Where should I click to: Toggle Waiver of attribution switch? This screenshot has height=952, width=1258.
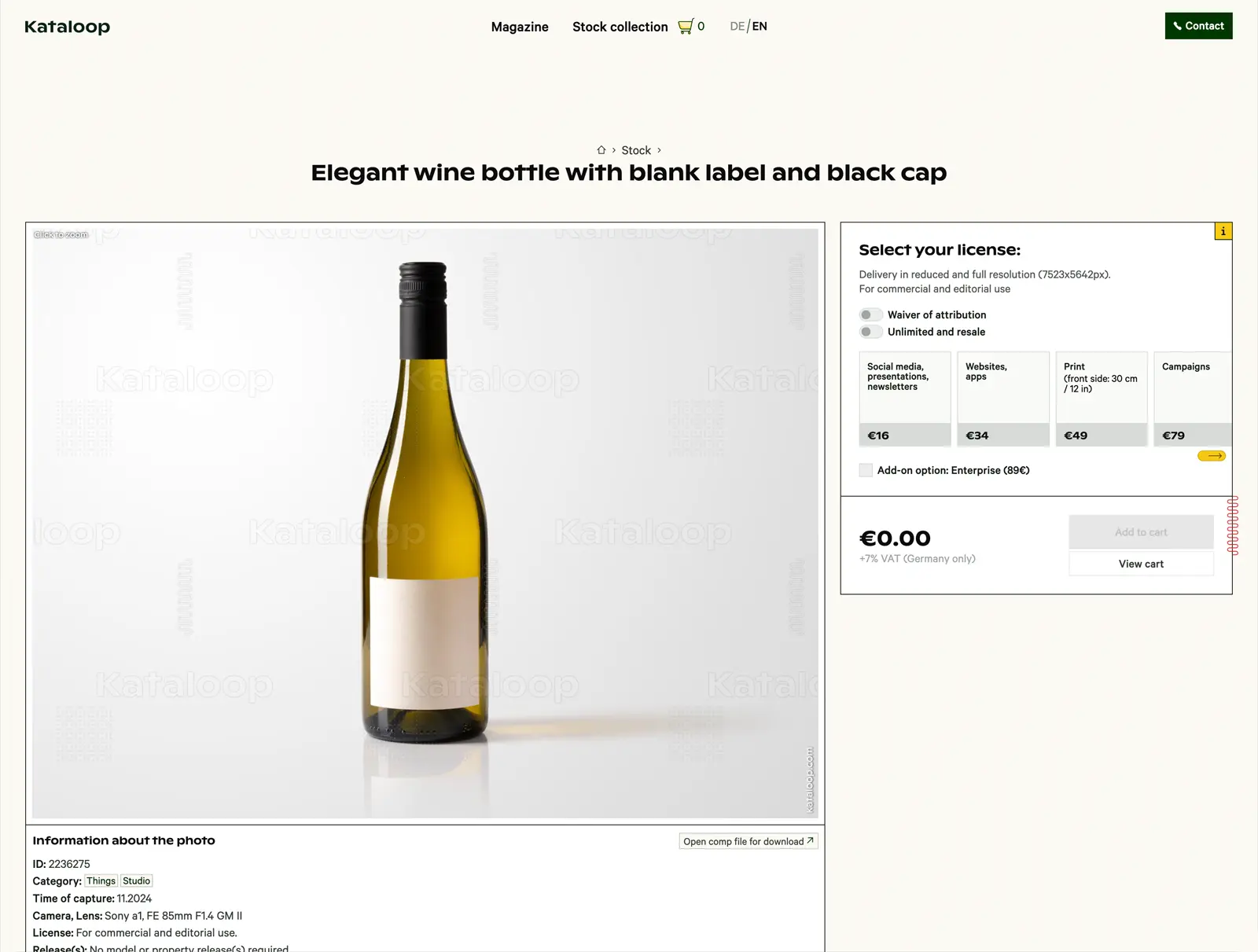click(870, 314)
